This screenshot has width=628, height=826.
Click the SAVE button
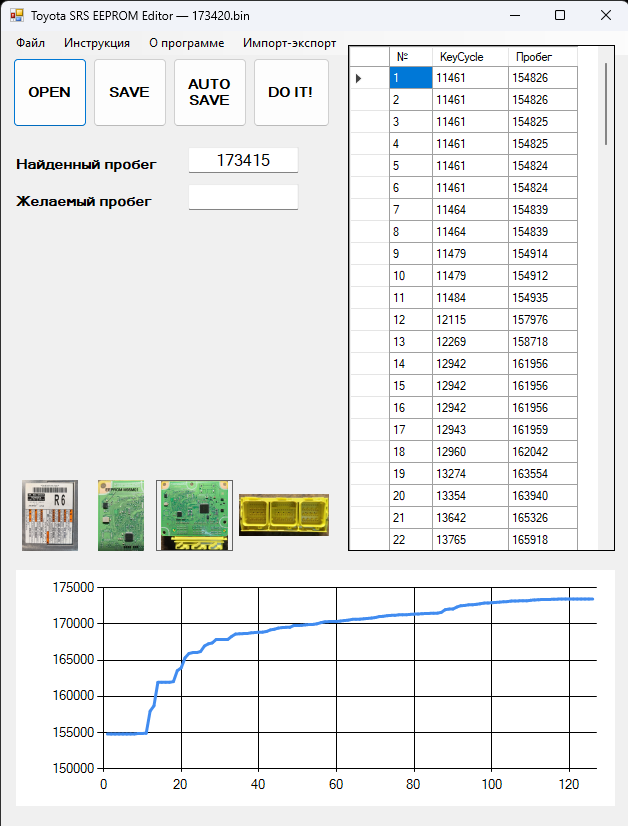[130, 92]
